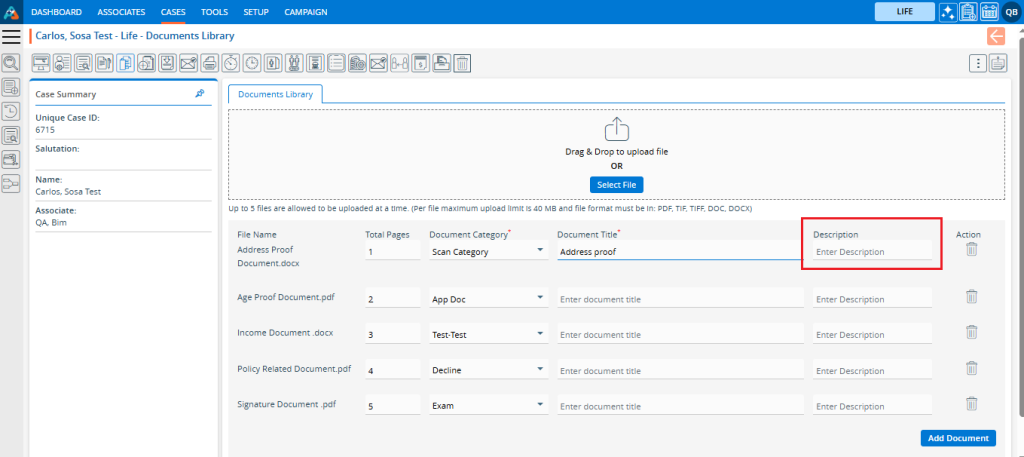Click the Description field for Address Proof
Image resolution: width=1024 pixels, height=457 pixels.
(872, 252)
